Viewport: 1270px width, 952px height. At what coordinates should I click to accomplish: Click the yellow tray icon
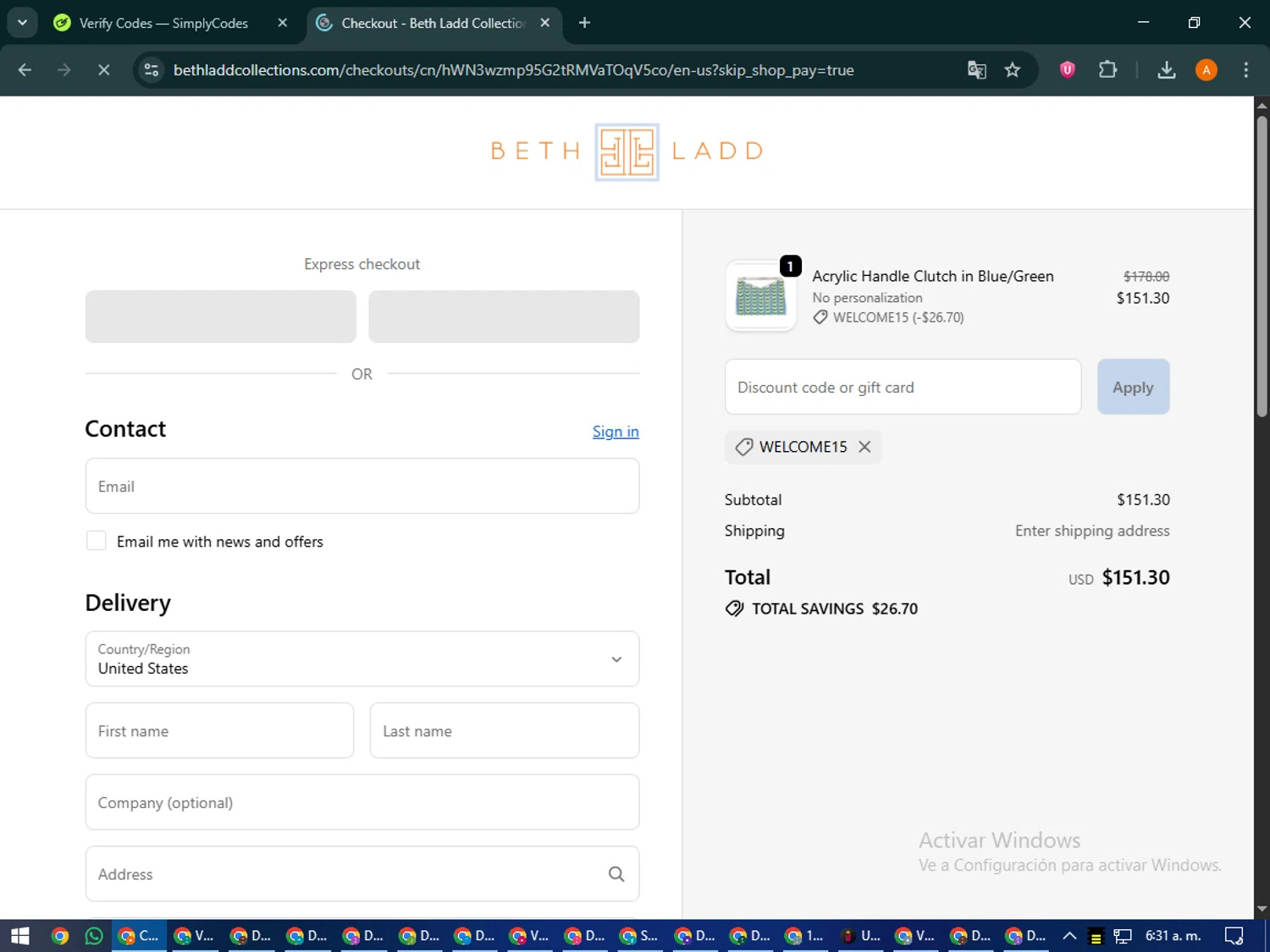click(x=1096, y=936)
